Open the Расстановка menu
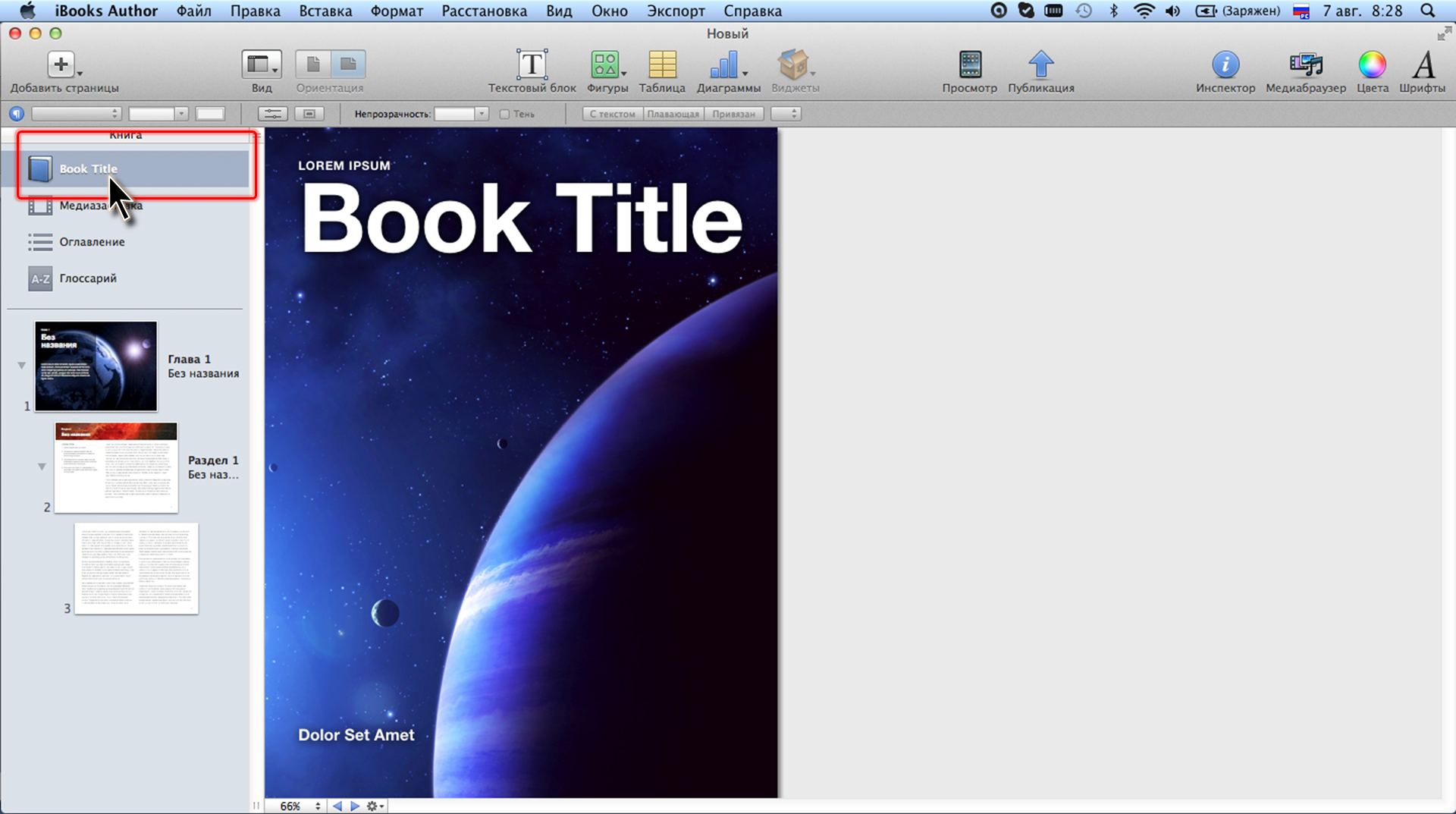The image size is (1456, 814). point(485,11)
